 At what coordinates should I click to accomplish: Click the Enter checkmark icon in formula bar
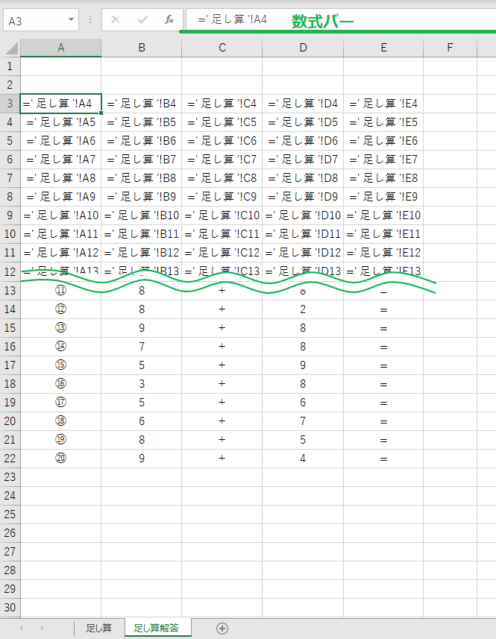[143, 20]
